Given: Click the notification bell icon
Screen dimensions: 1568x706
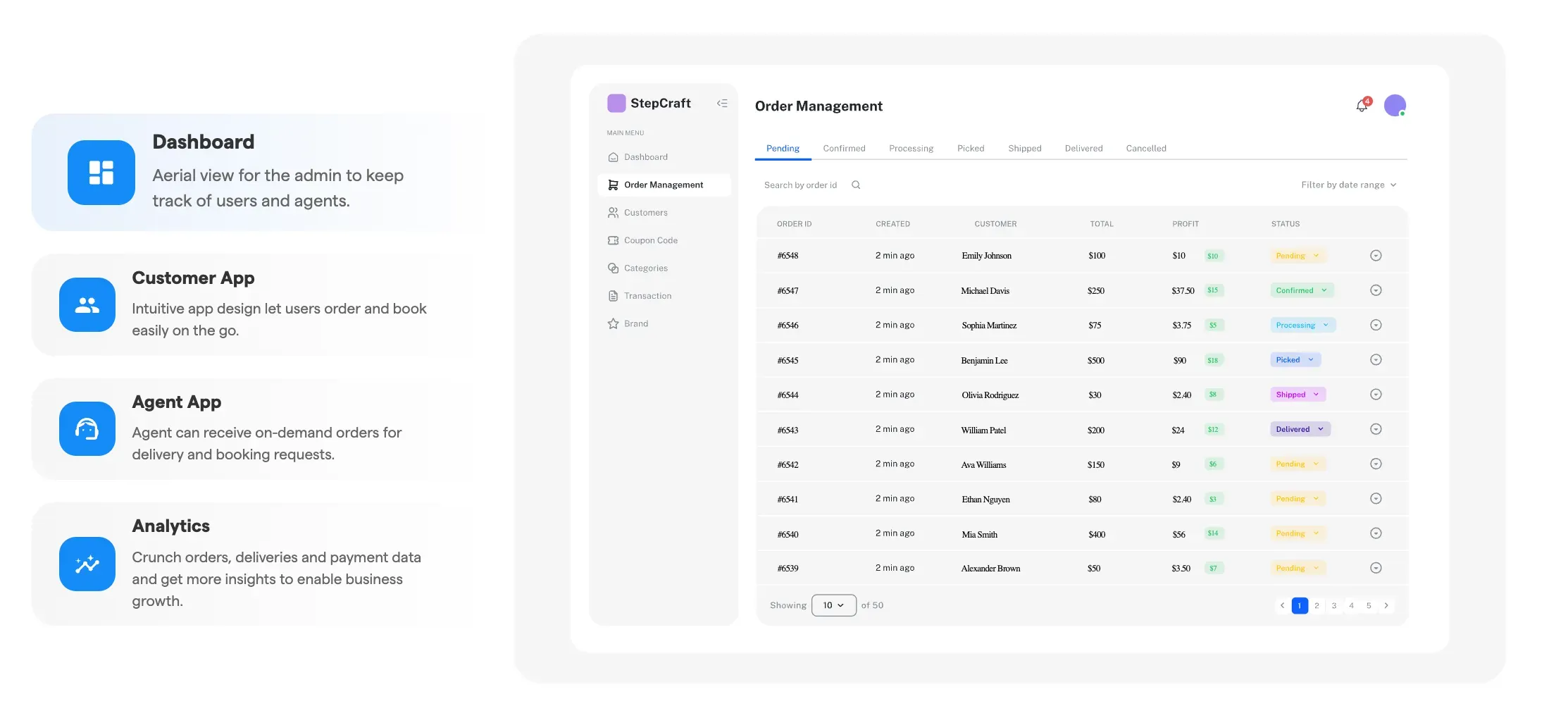Looking at the screenshot, I should [1362, 106].
